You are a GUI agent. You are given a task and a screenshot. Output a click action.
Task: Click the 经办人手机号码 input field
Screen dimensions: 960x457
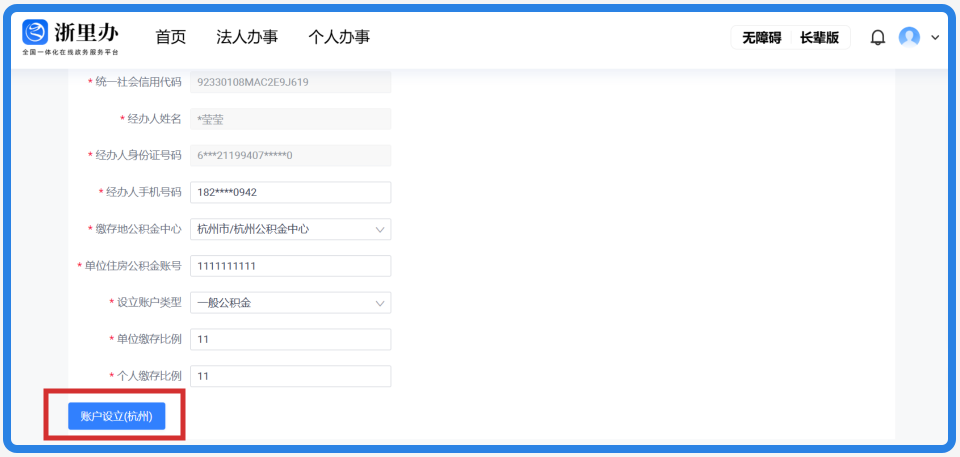[290, 192]
